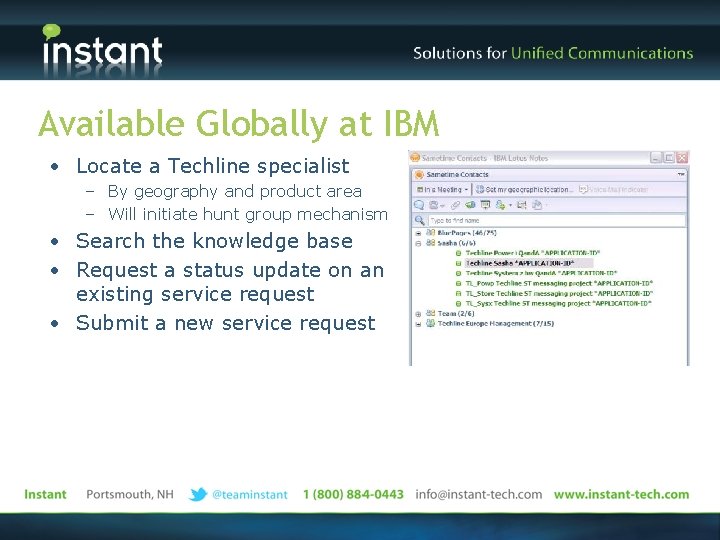Click the 'Type to find name' search field
Screen dimensions: 720x540
[x=557, y=220]
